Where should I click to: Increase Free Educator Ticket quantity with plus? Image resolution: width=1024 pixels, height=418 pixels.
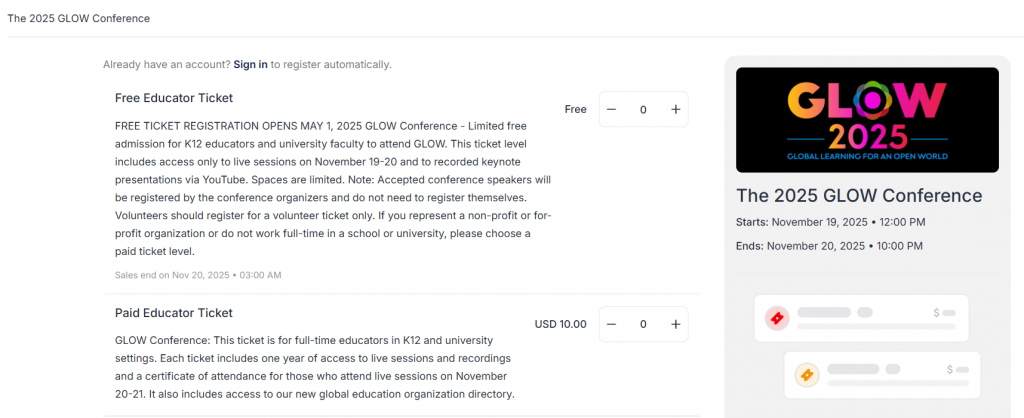pyautogui.click(x=675, y=109)
